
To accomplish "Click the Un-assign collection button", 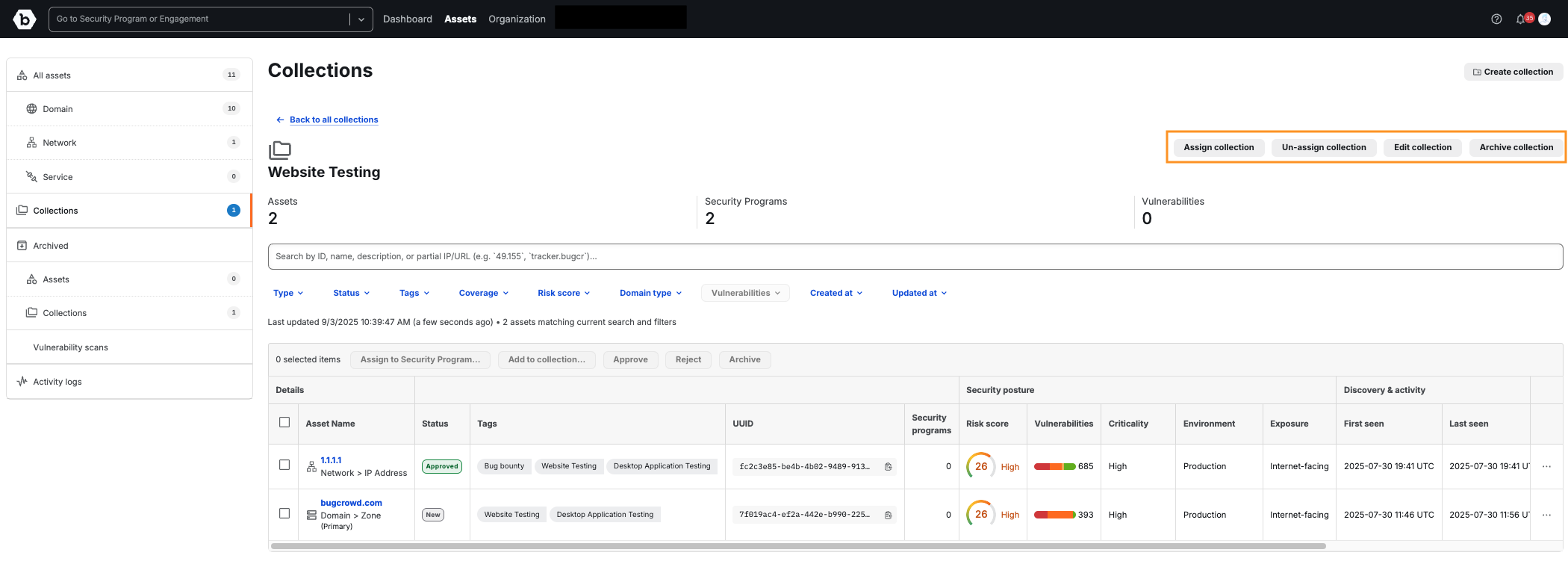I will 1324,147.
